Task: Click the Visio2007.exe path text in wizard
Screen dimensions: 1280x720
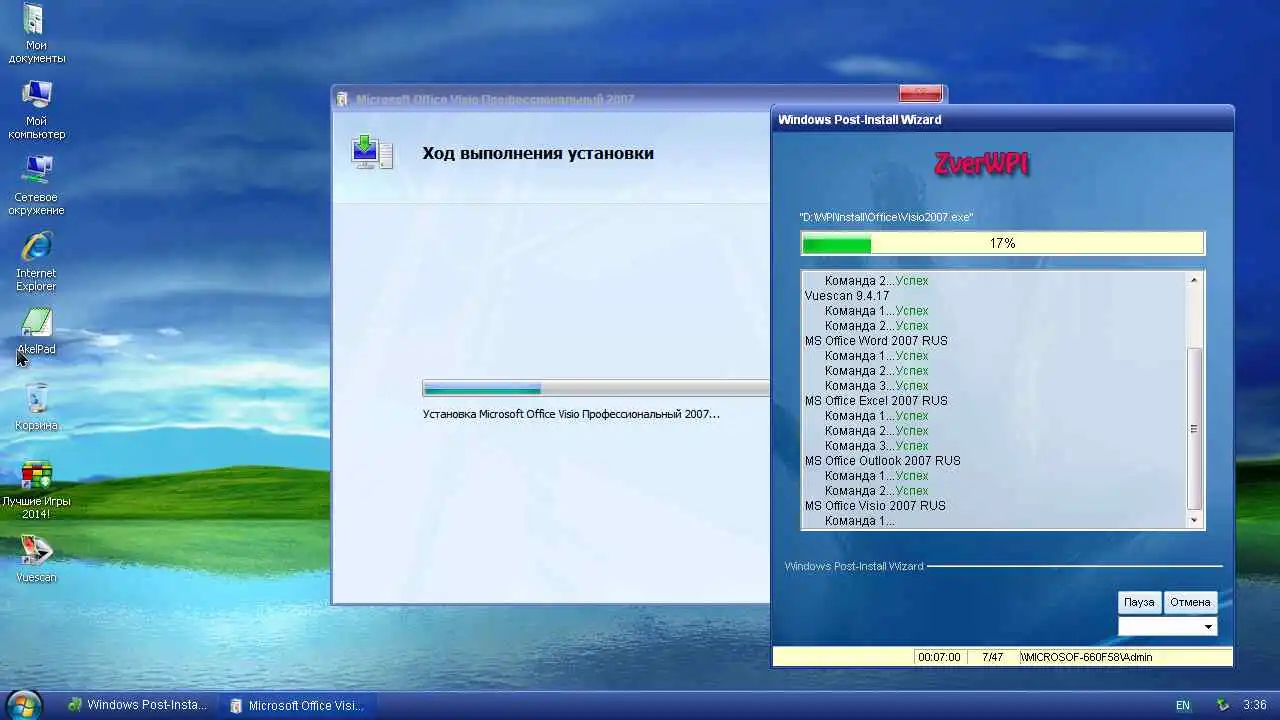Action: tap(886, 217)
